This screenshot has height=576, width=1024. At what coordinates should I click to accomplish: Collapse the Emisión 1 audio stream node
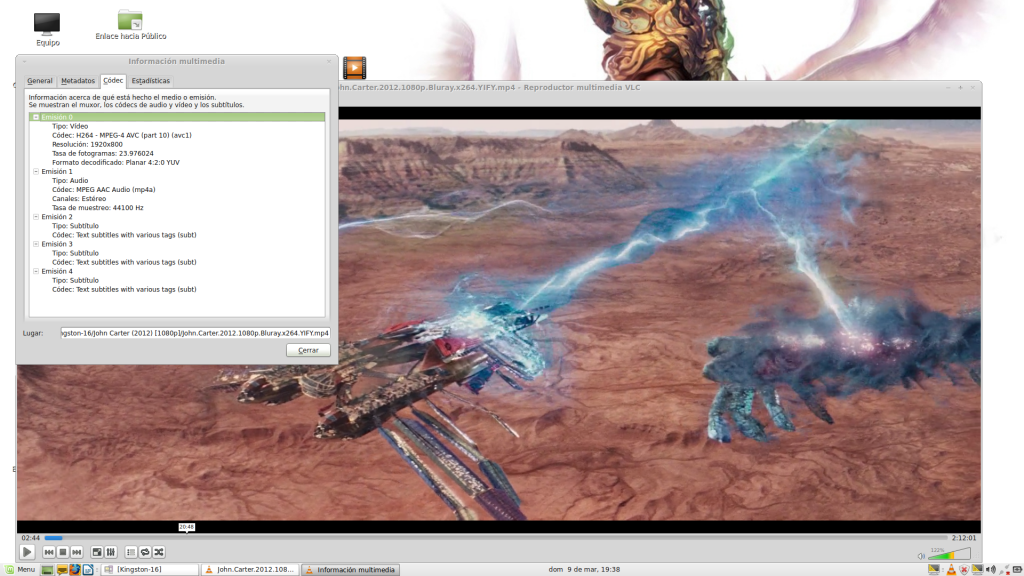click(36, 172)
